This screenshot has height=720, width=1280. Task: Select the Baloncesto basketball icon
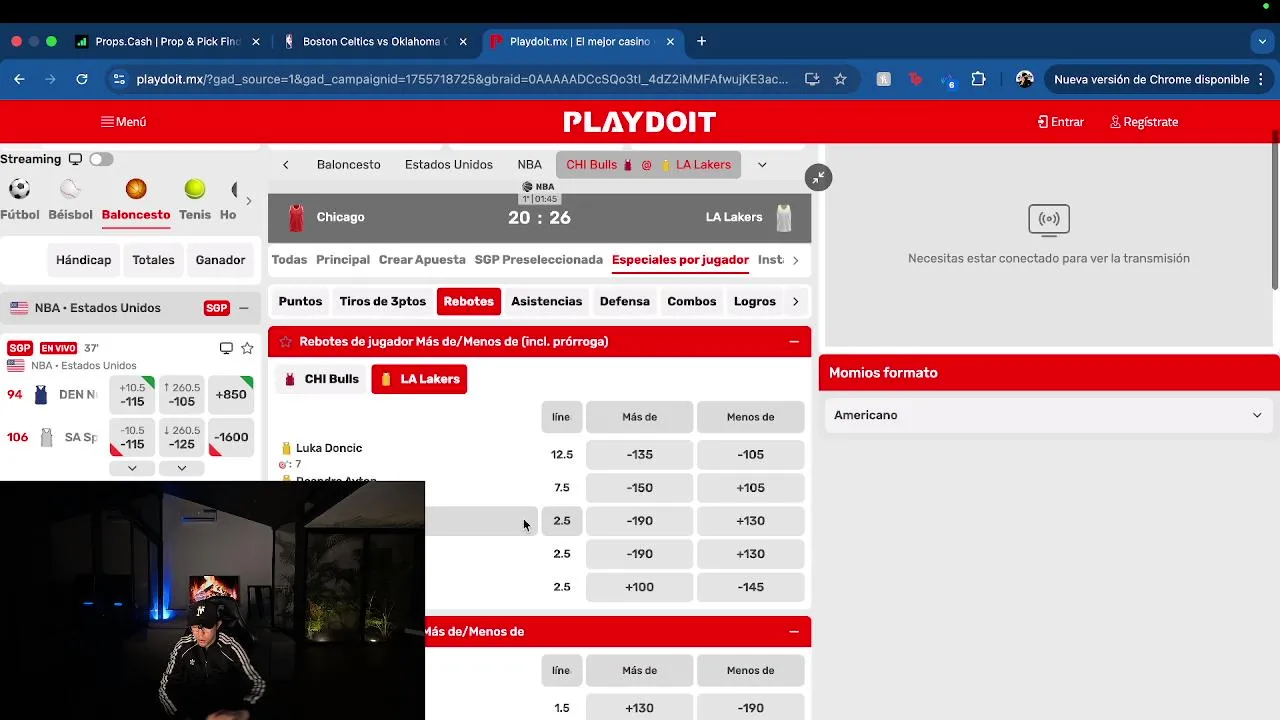click(136, 189)
